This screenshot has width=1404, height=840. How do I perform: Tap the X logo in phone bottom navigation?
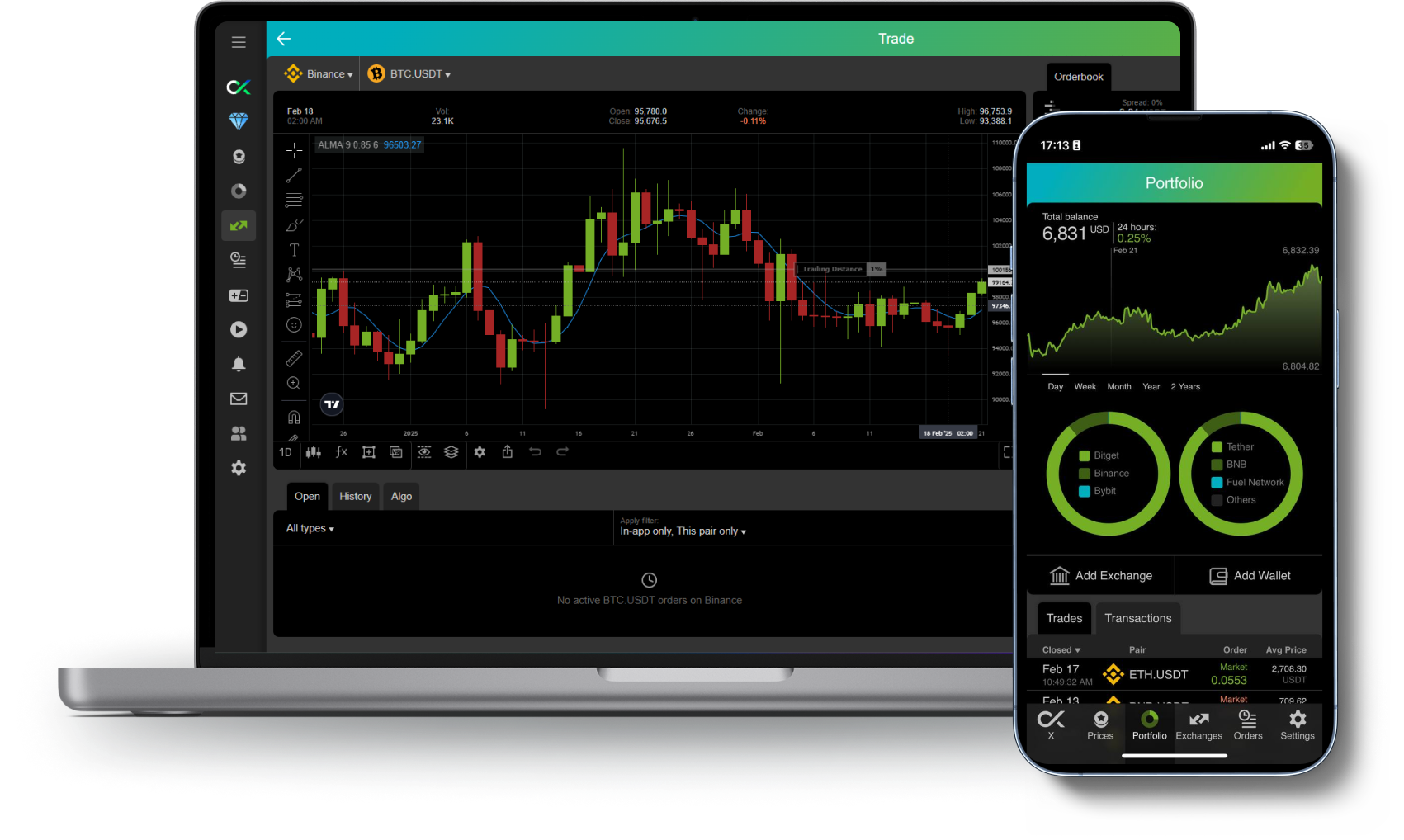click(x=1051, y=725)
